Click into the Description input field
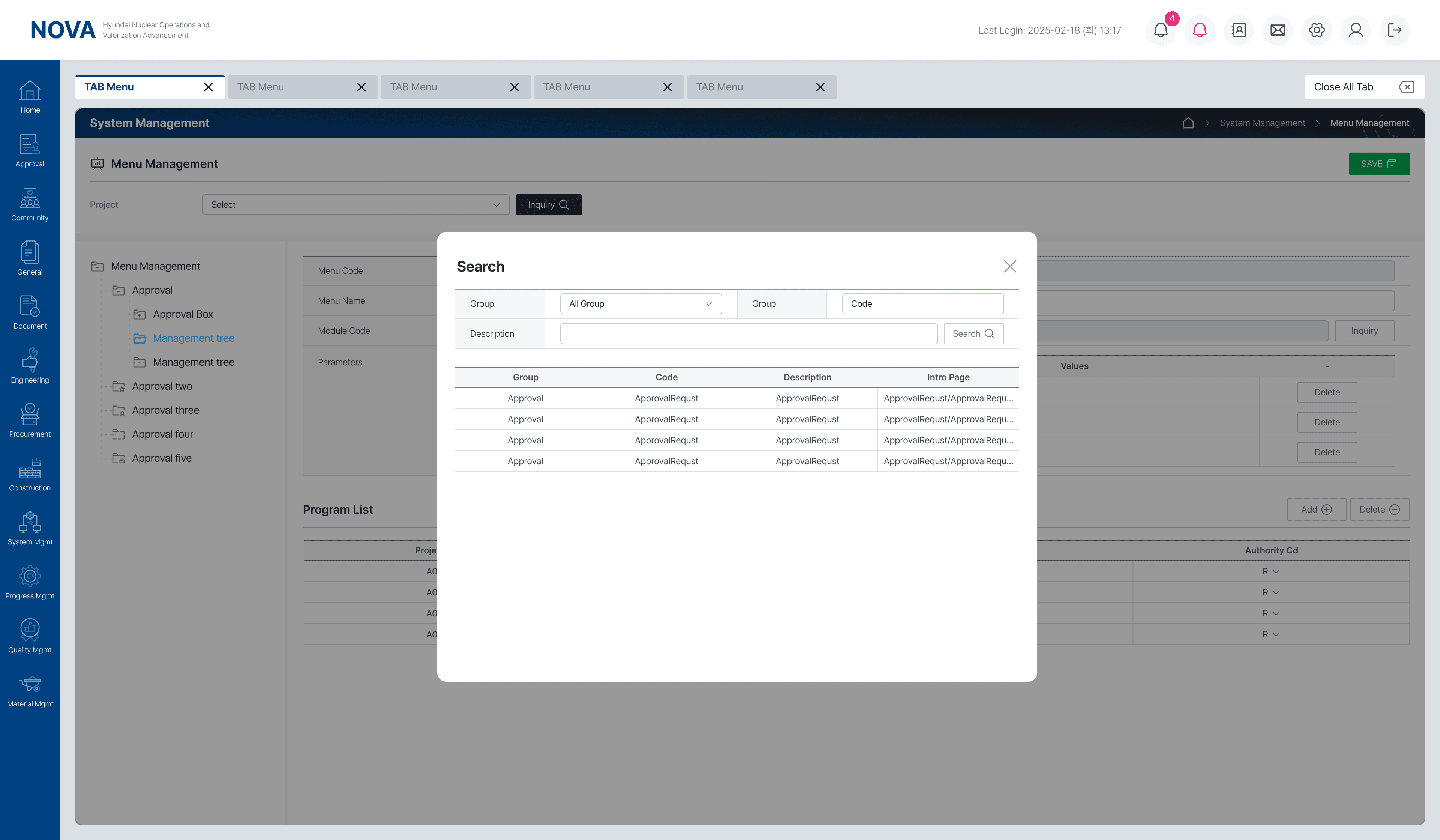 click(x=748, y=334)
